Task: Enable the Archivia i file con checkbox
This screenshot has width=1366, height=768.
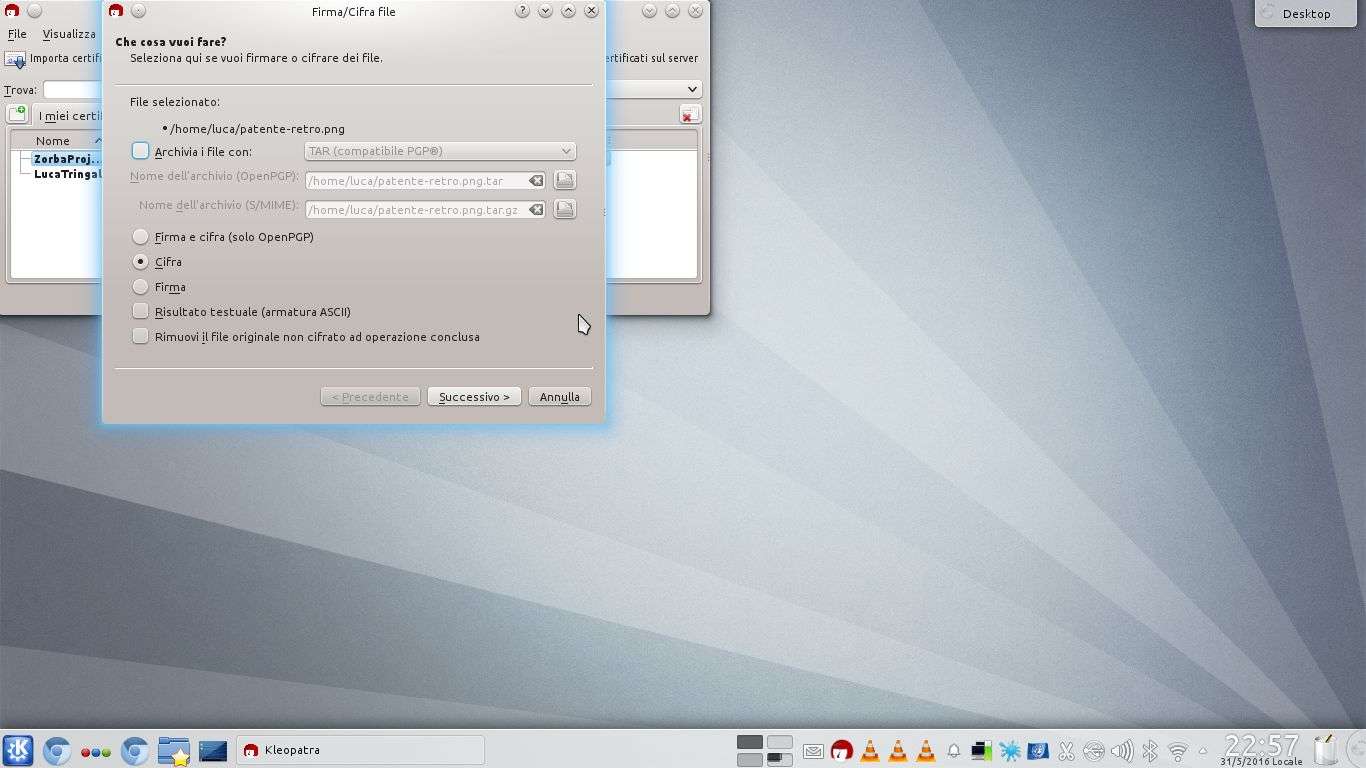Action: (x=141, y=151)
